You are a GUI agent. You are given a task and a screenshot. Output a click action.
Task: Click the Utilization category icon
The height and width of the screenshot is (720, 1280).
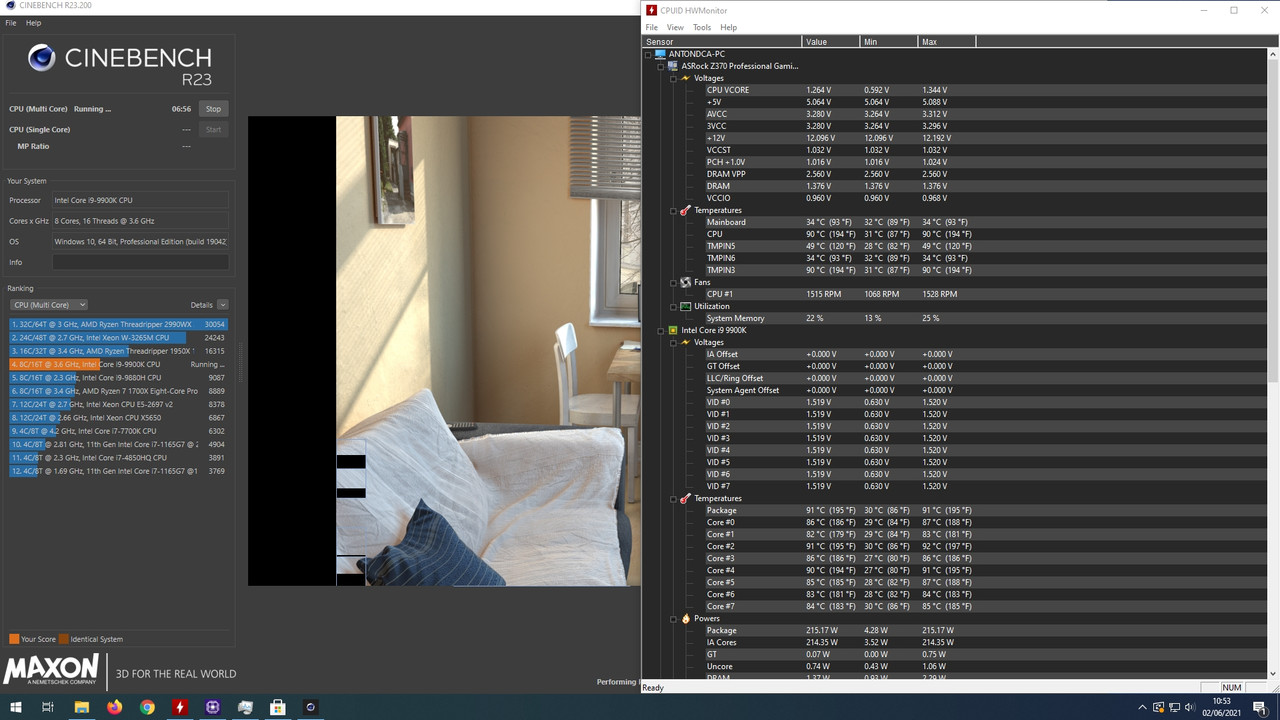[685, 306]
